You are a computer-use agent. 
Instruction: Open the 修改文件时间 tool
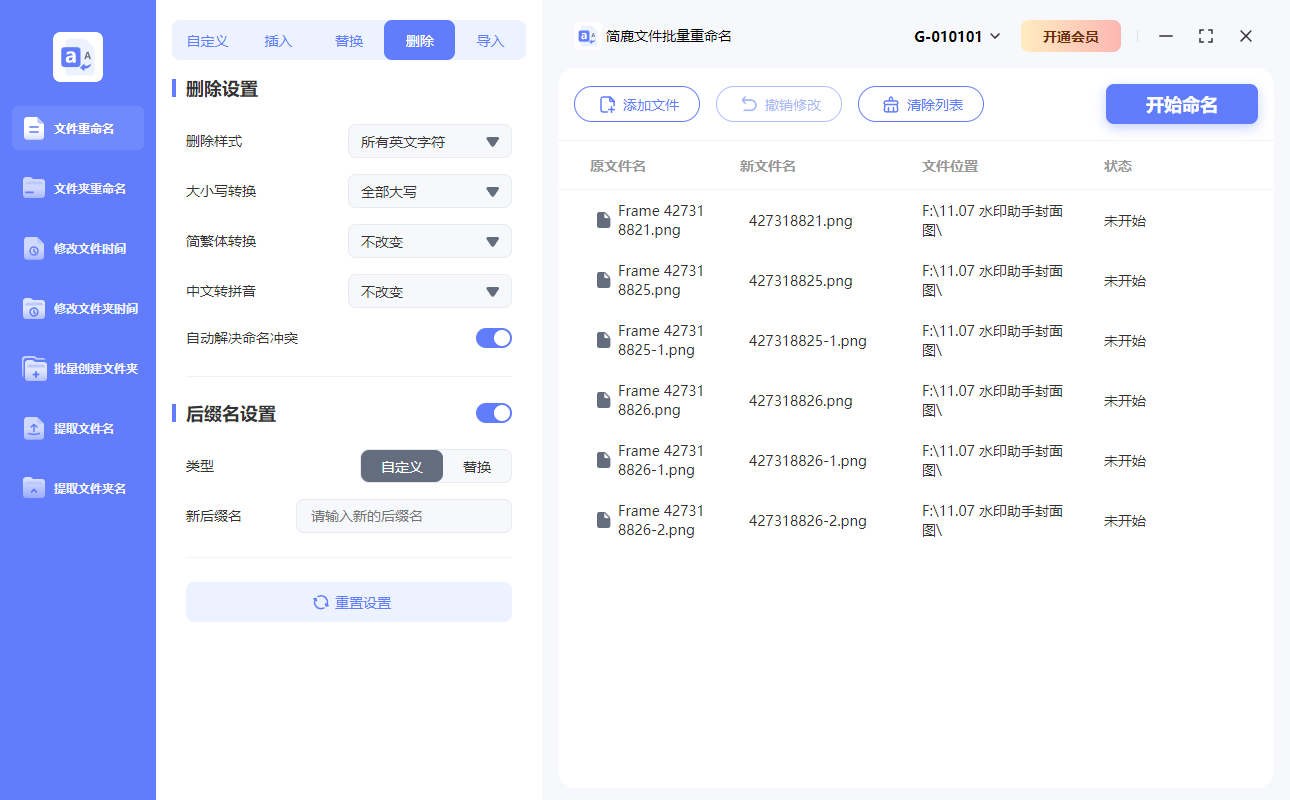click(x=77, y=248)
